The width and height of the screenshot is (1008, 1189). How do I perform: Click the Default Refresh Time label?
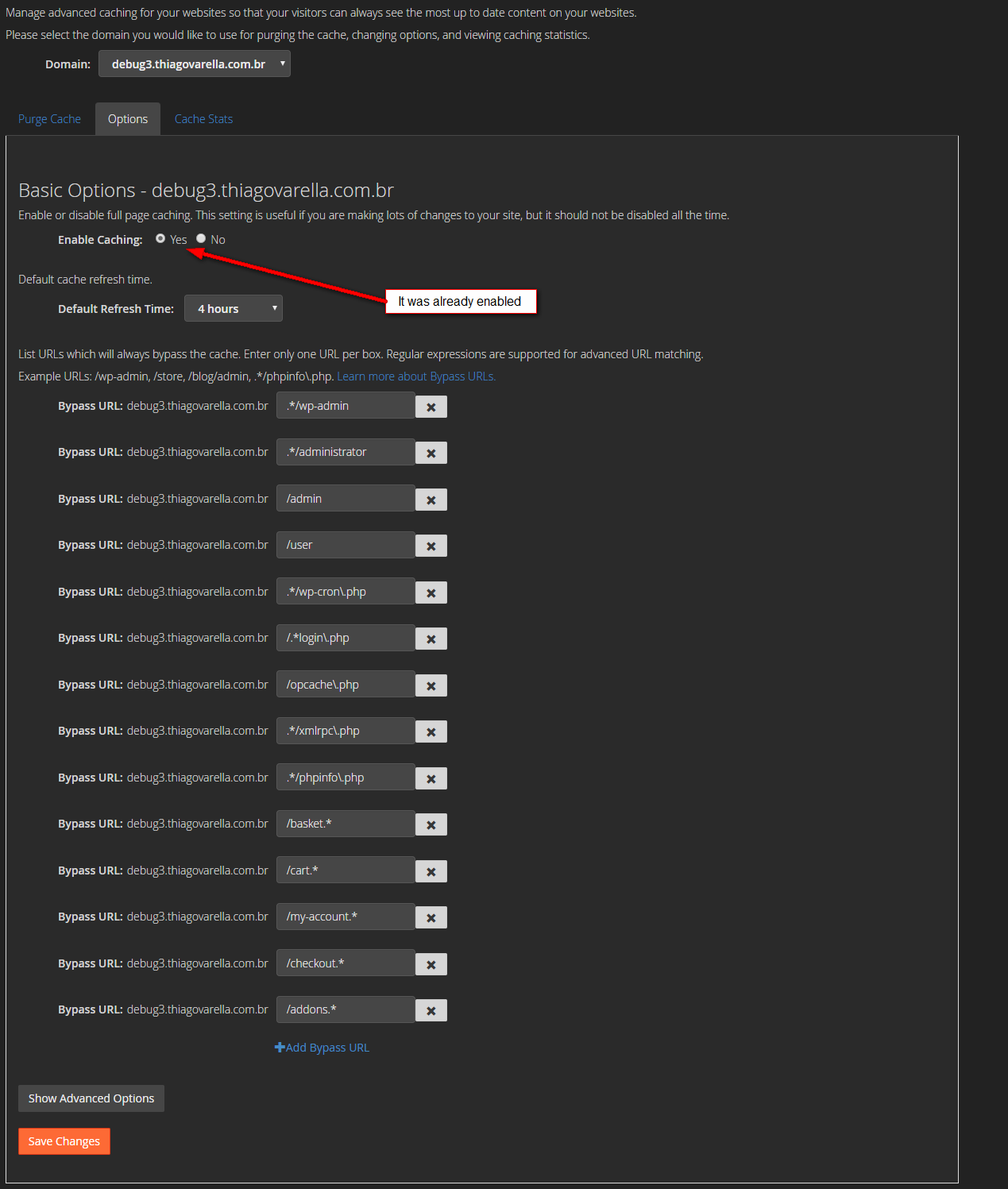(x=116, y=309)
